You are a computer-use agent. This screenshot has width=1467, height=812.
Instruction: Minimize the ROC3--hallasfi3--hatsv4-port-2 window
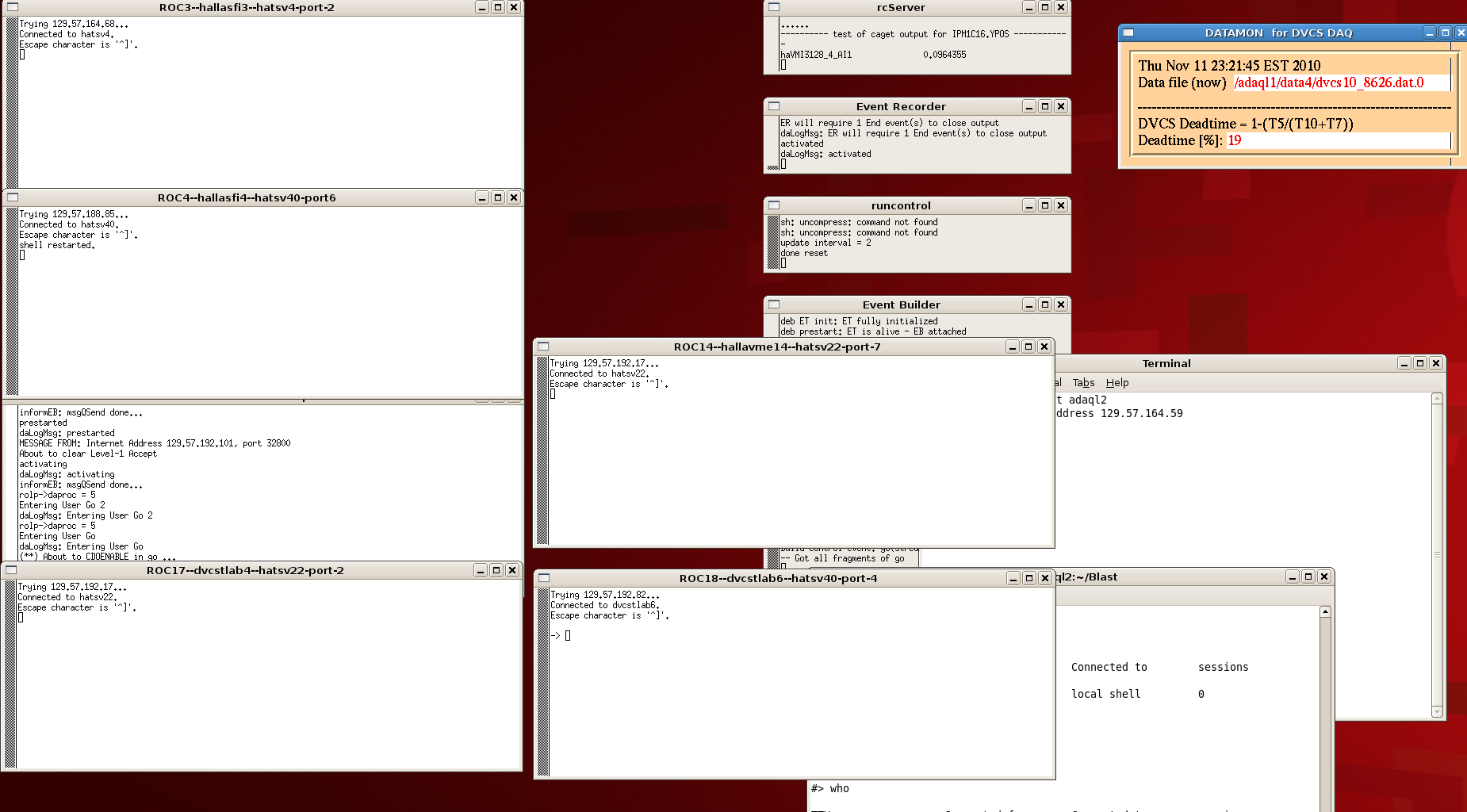click(x=482, y=7)
